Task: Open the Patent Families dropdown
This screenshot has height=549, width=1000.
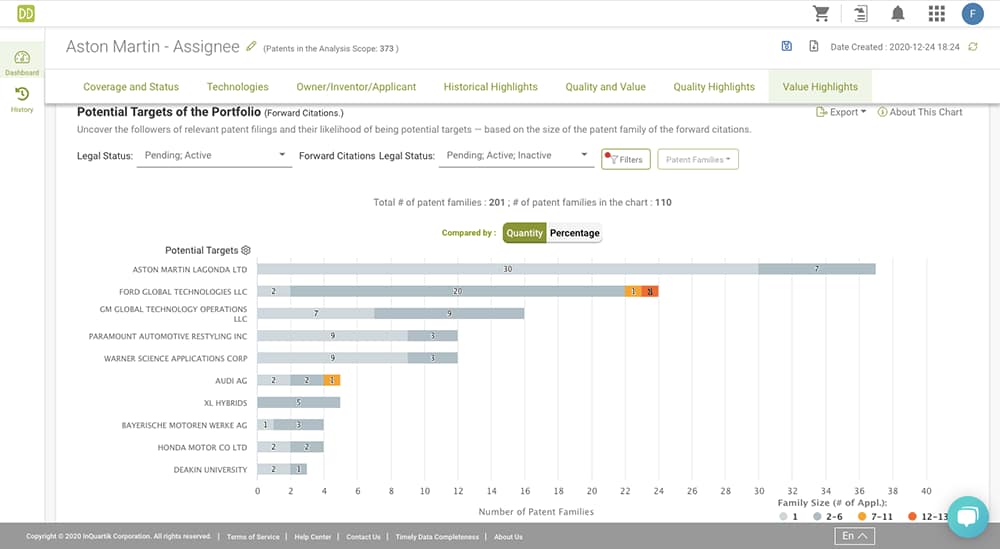Action: point(698,159)
